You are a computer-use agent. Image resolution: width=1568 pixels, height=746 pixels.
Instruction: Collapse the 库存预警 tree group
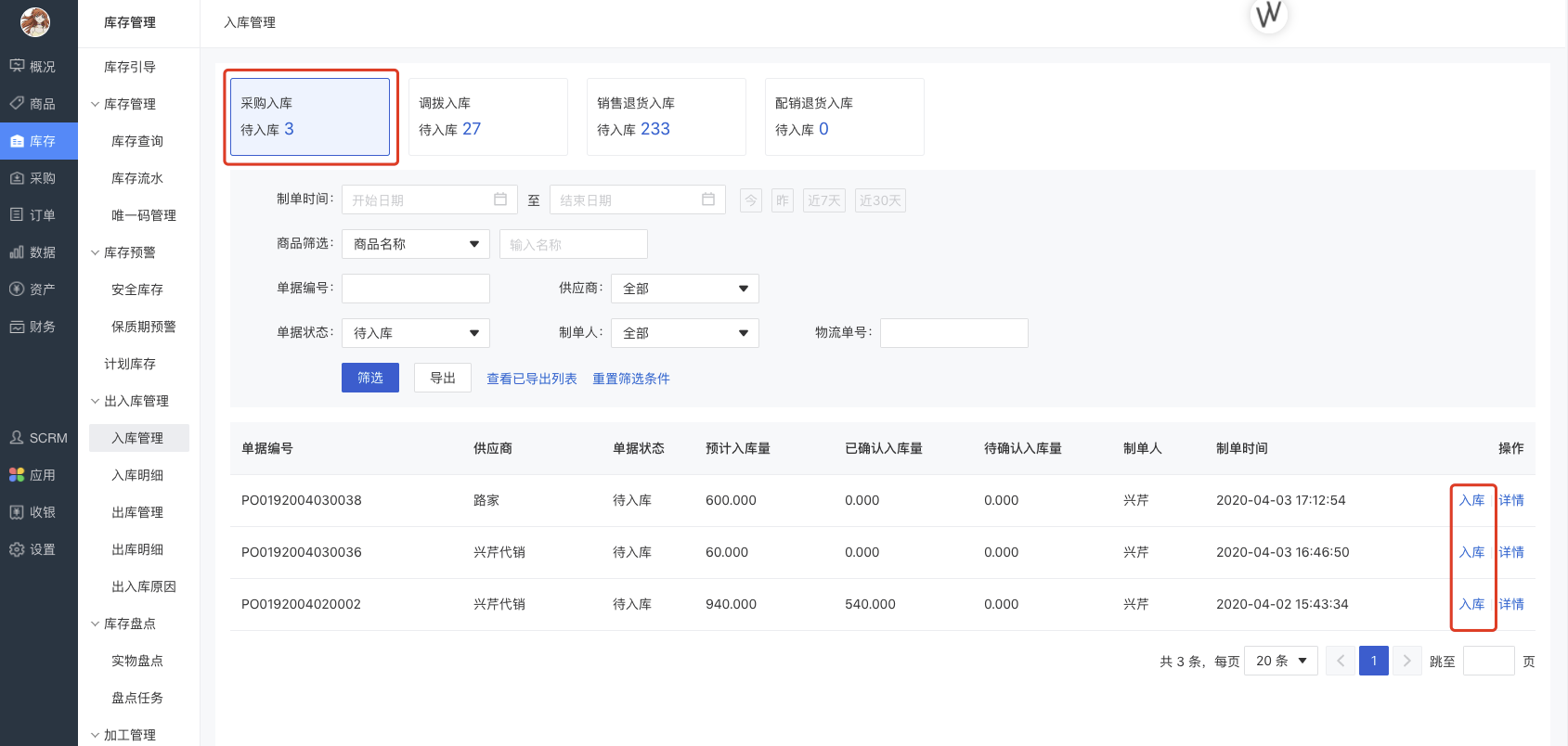pyautogui.click(x=95, y=252)
